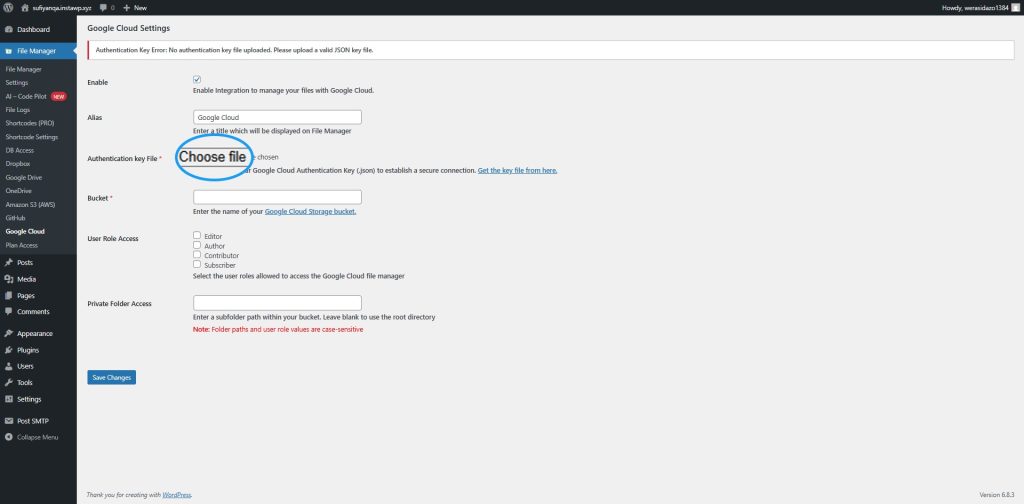
Task: Open the comments bubble icon in admin bar
Action: 104,7
